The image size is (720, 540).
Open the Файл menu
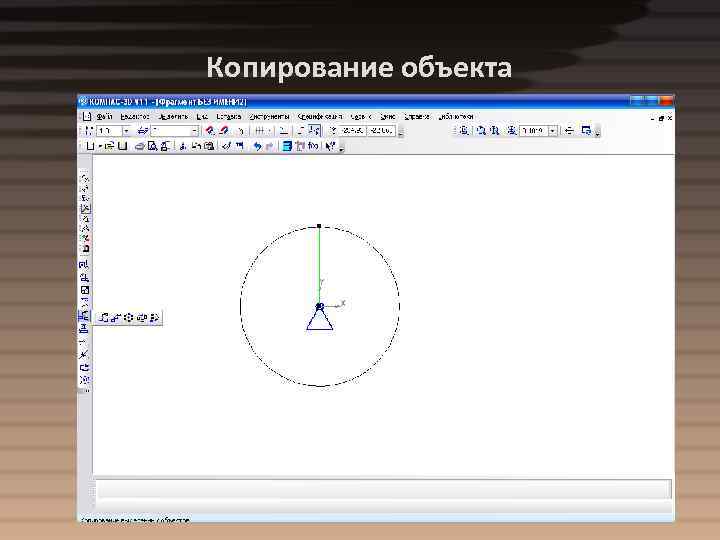pos(104,117)
